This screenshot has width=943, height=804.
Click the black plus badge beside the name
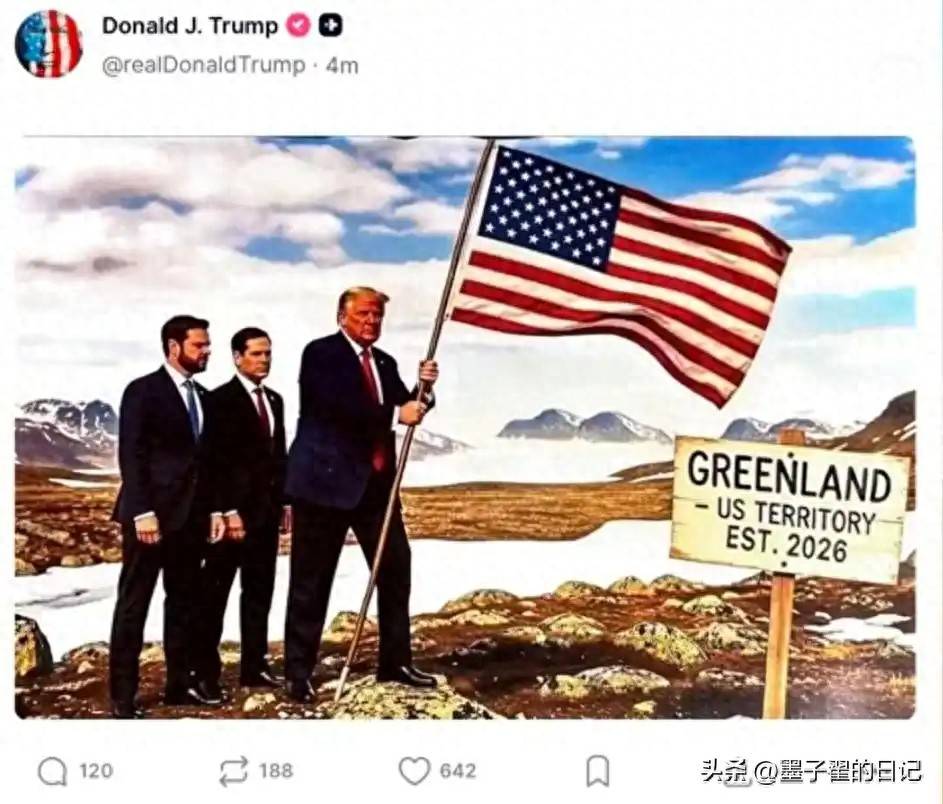coord(330,25)
